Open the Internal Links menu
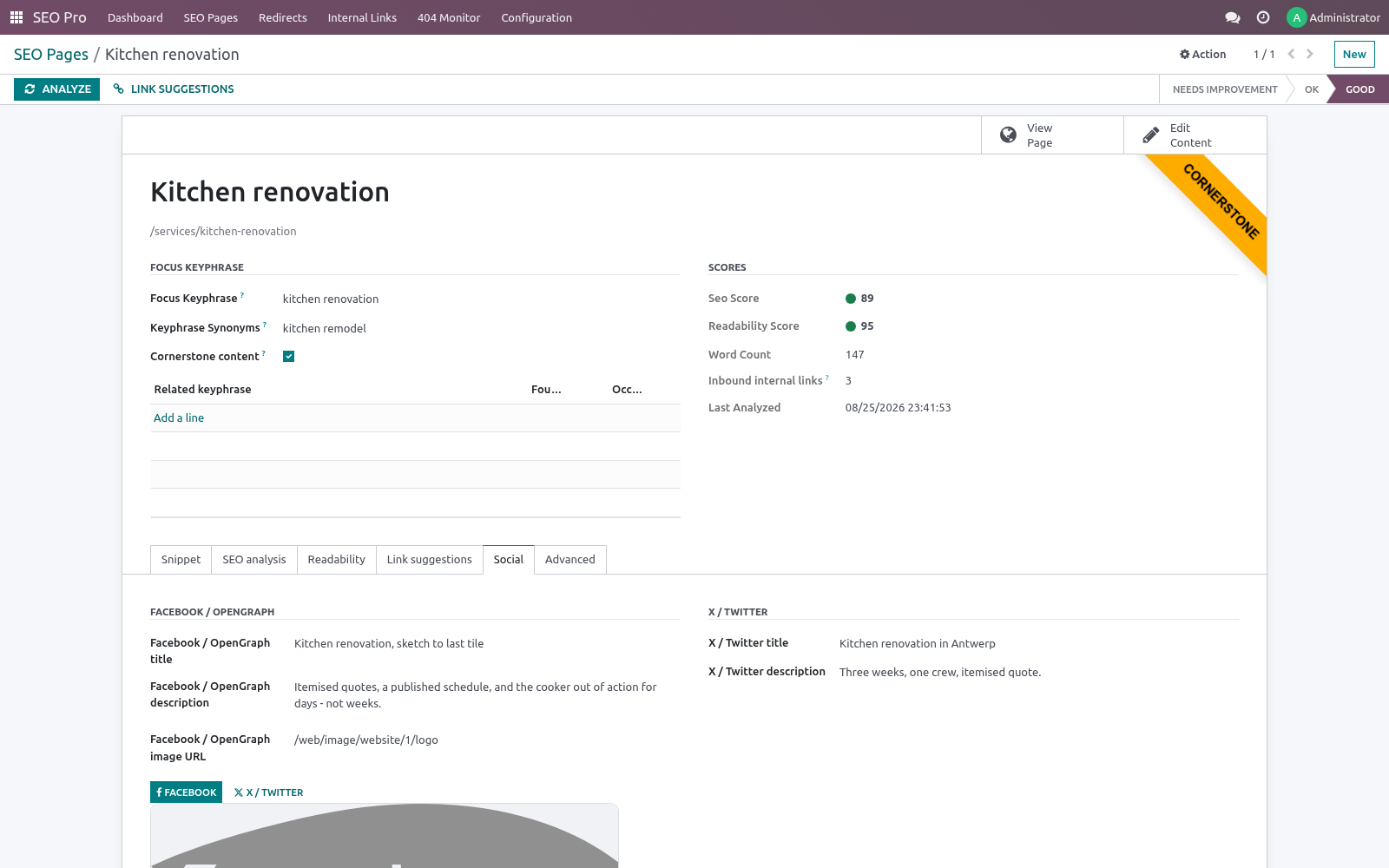Image resolution: width=1389 pixels, height=868 pixels. (362, 17)
